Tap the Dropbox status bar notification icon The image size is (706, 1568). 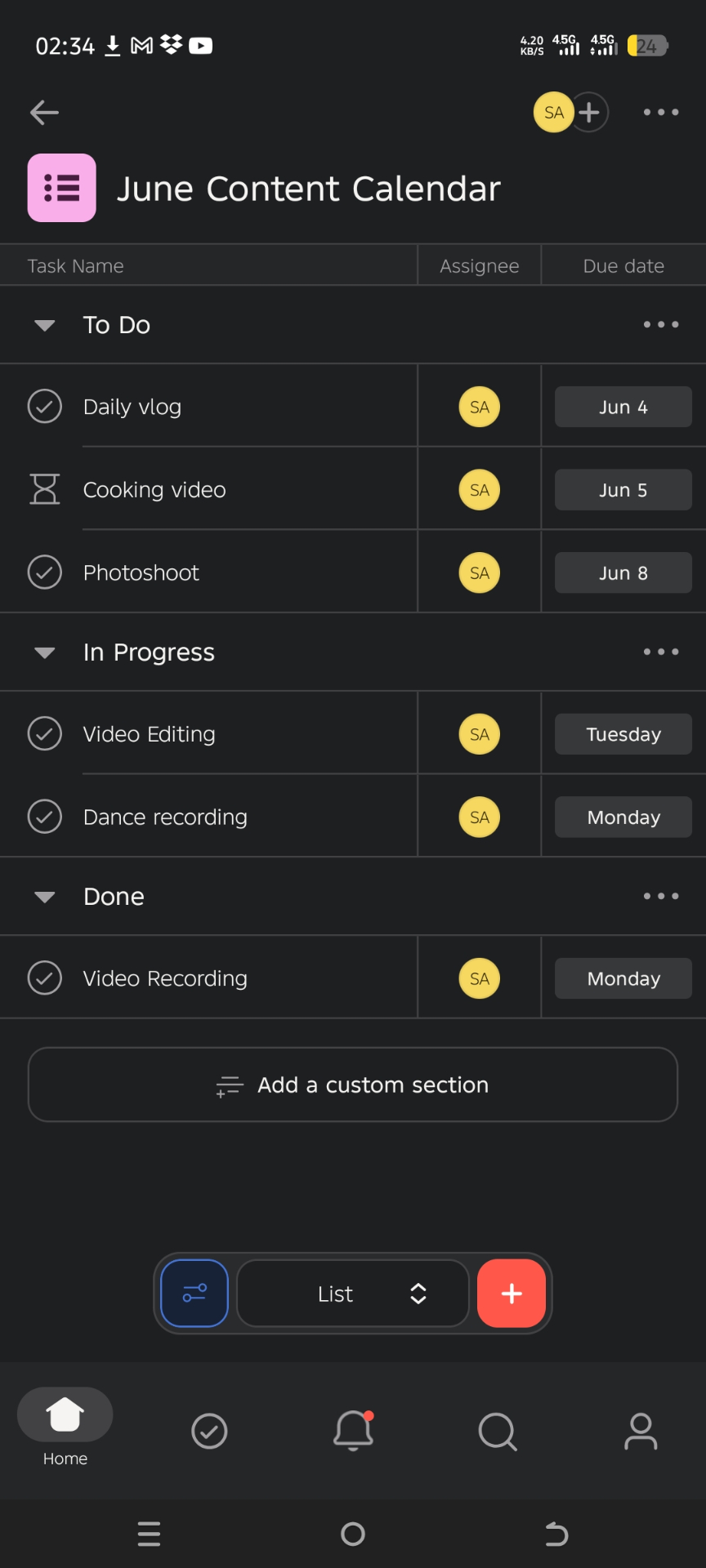coord(172,45)
